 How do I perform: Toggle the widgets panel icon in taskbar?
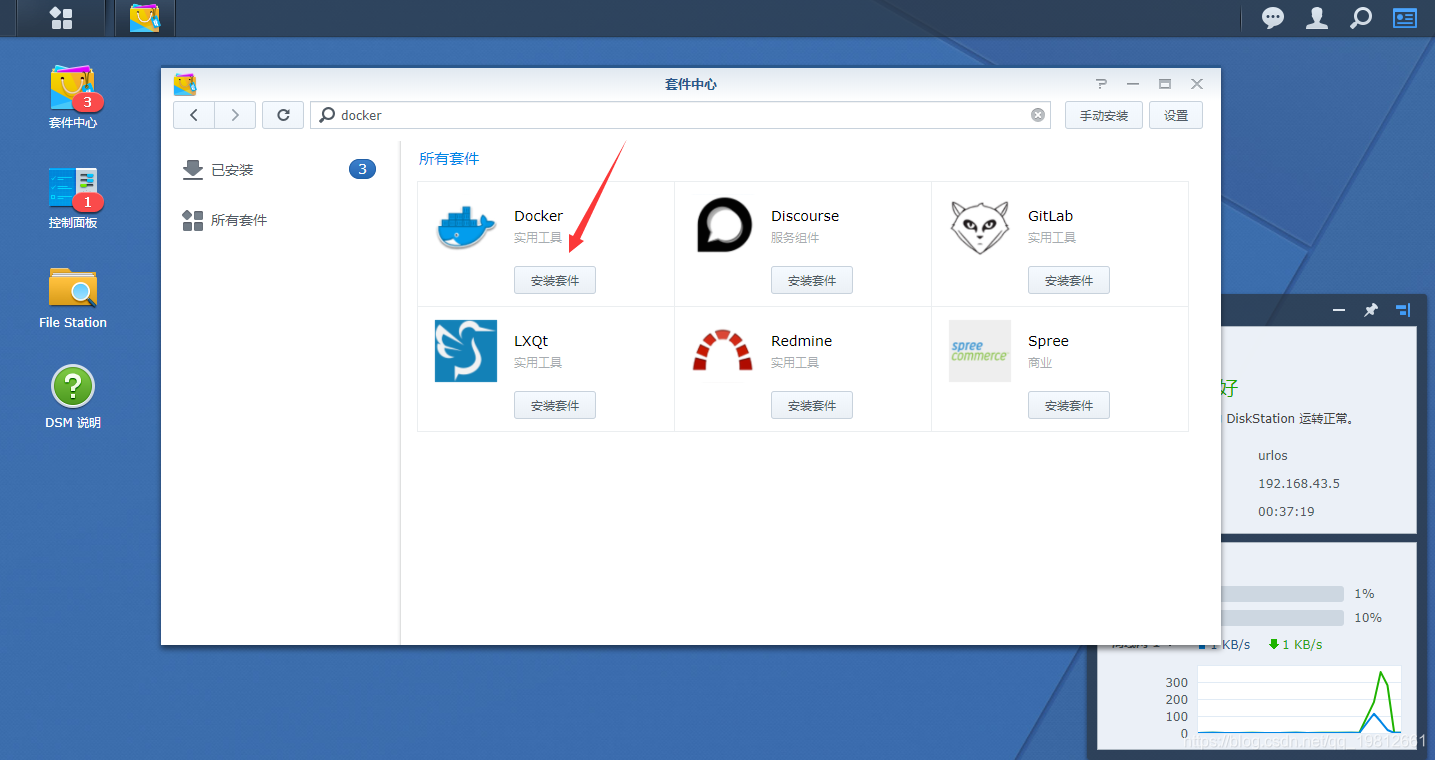1405,18
